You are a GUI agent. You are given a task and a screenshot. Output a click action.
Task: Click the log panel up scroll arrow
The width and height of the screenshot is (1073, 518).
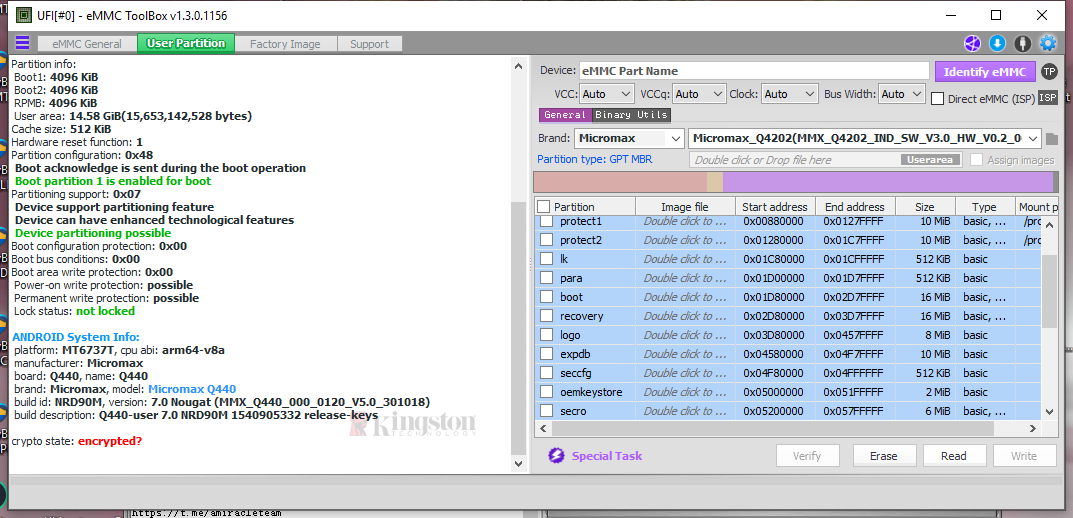click(x=519, y=65)
